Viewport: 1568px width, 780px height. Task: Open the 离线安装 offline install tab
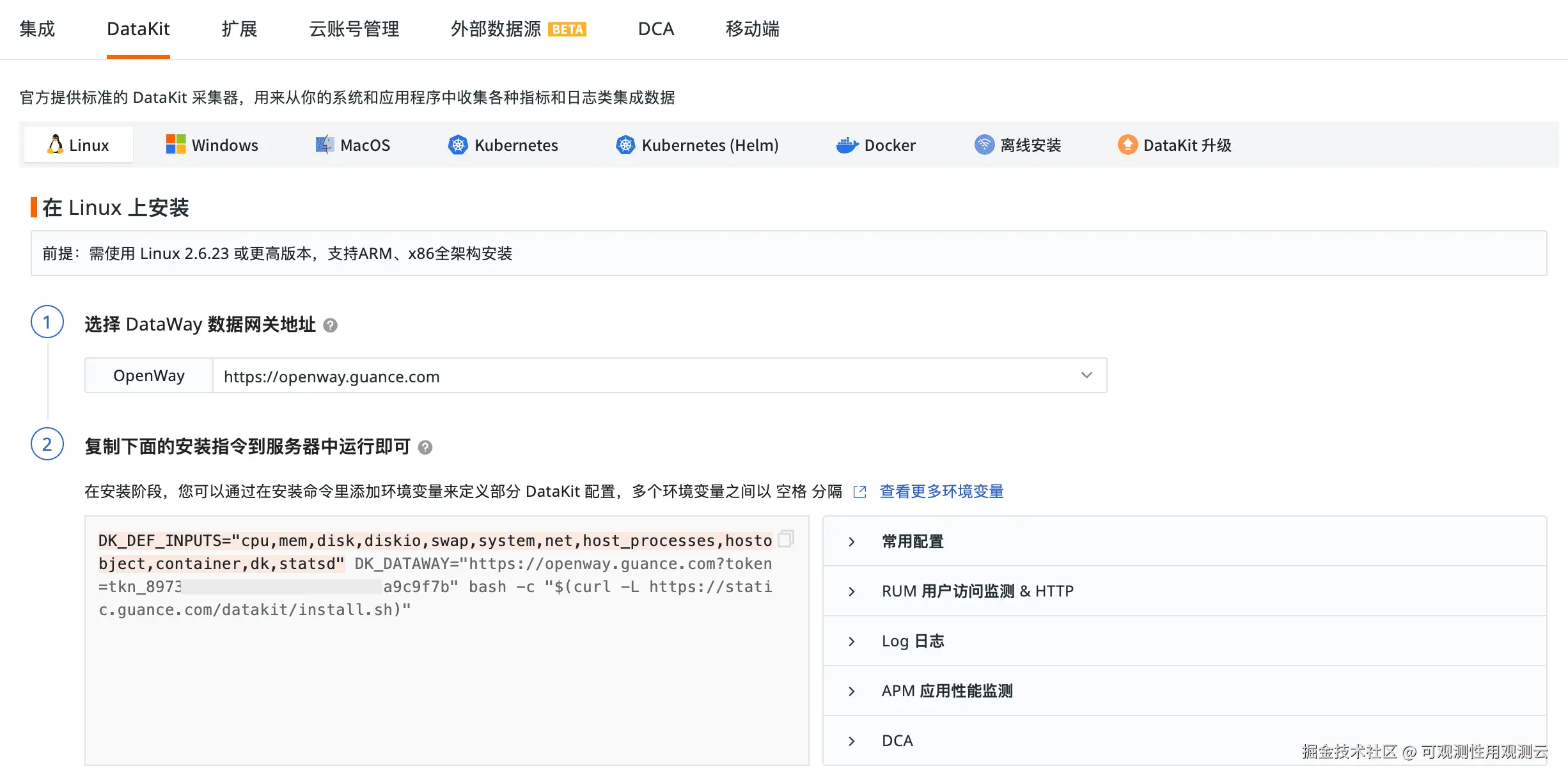point(1017,145)
